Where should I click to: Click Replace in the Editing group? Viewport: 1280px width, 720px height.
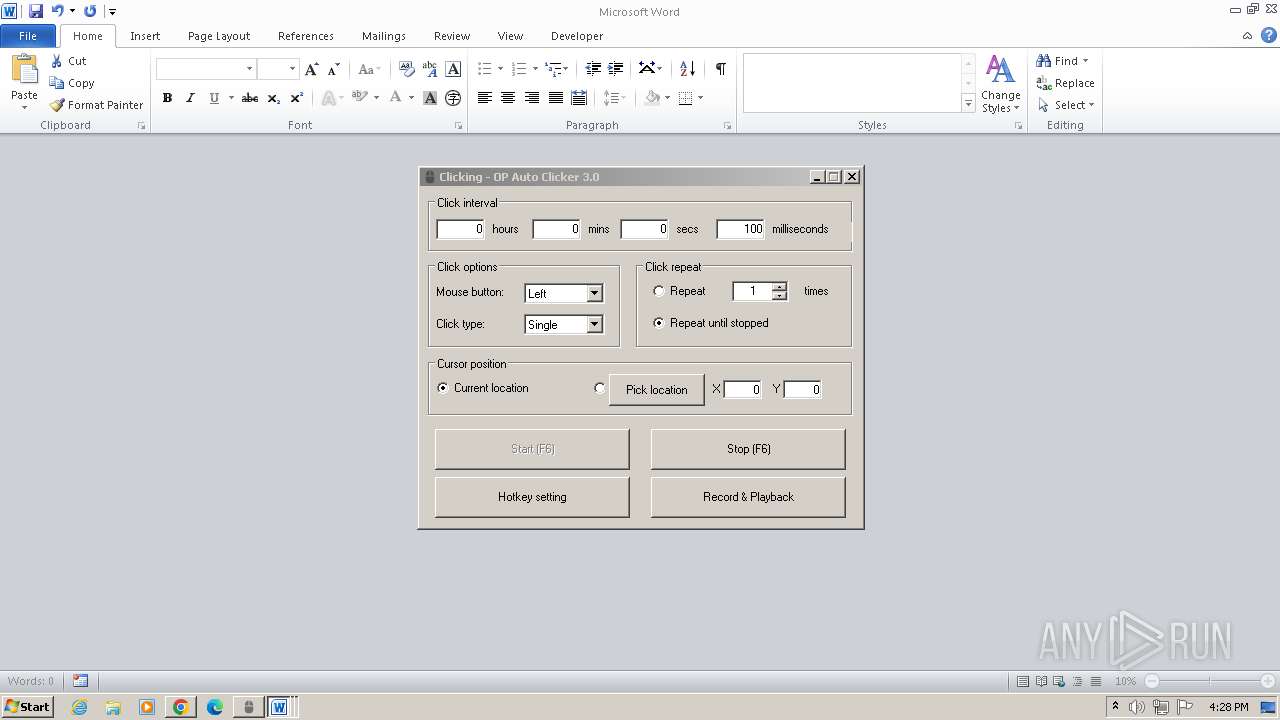click(x=1066, y=83)
